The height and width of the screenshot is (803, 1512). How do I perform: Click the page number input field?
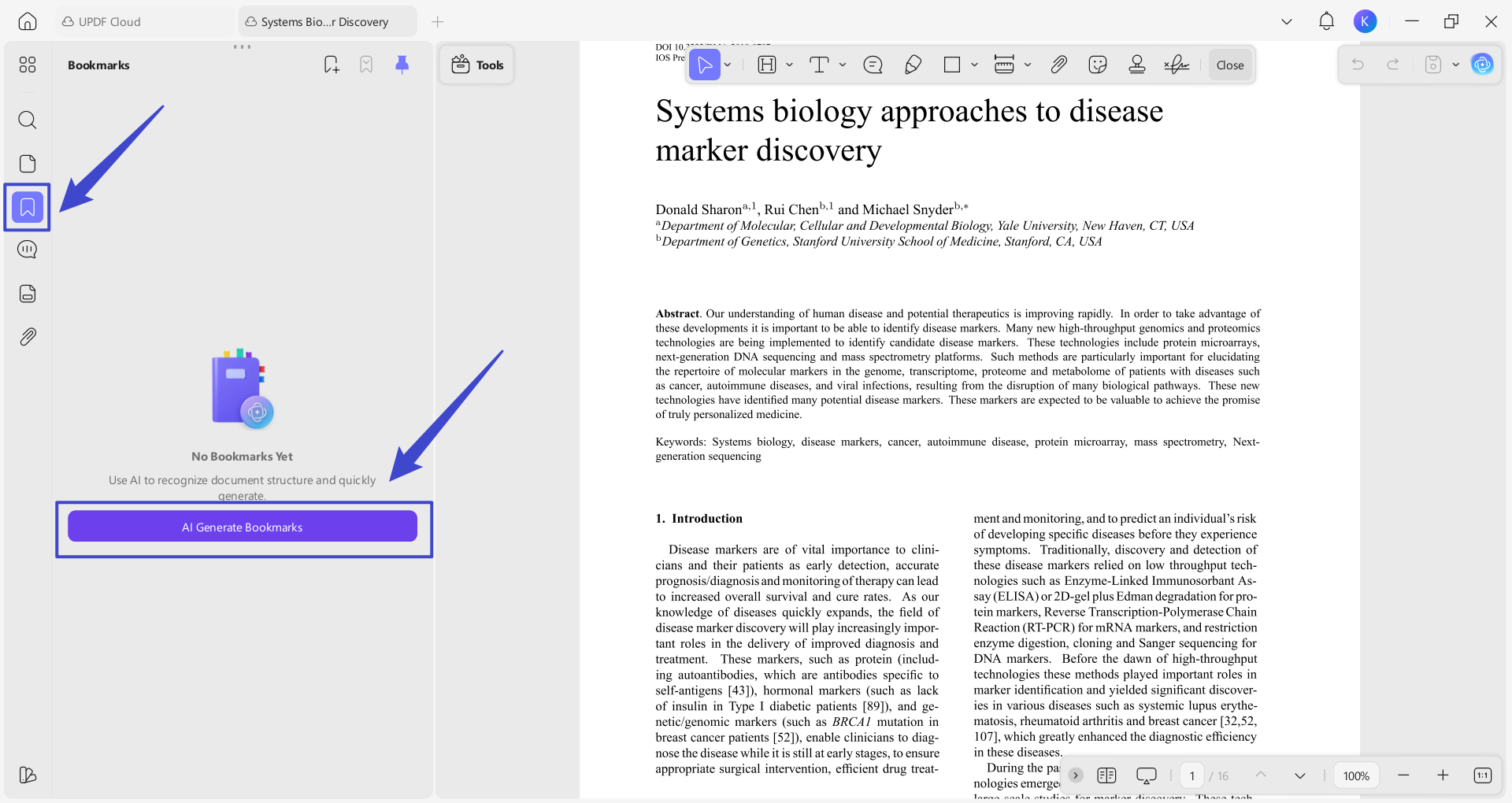tap(1191, 775)
